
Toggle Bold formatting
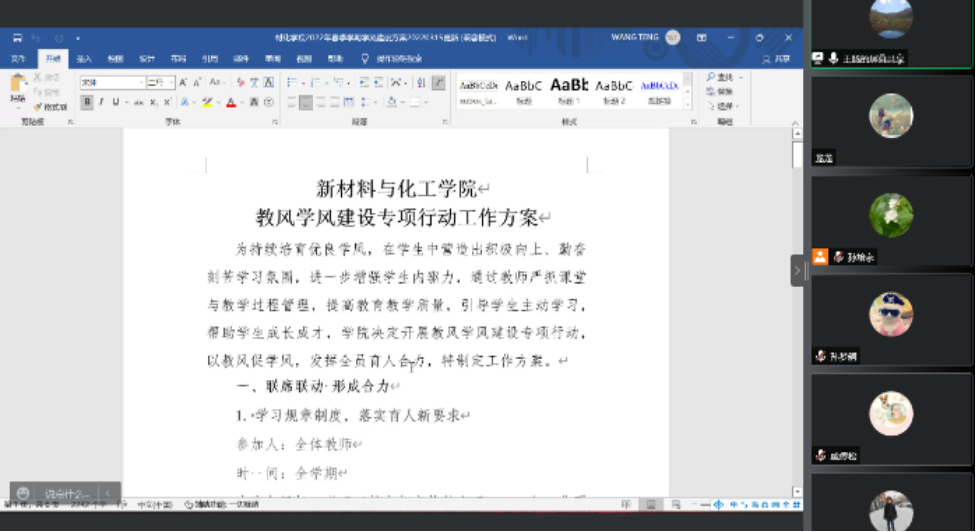pyautogui.click(x=88, y=102)
